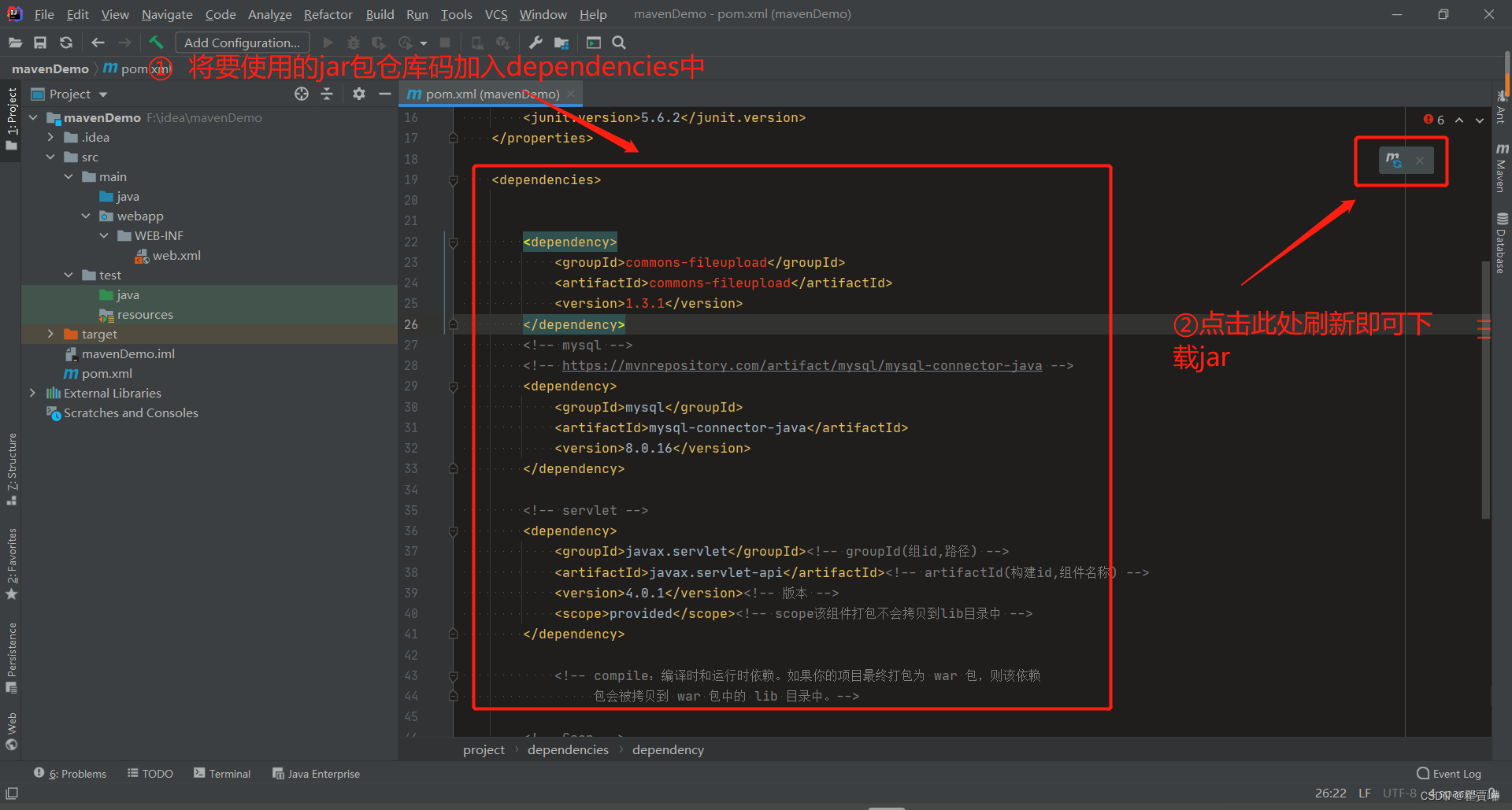Collapse the WEB-INF folder
The image size is (1512, 810).
pos(104,235)
